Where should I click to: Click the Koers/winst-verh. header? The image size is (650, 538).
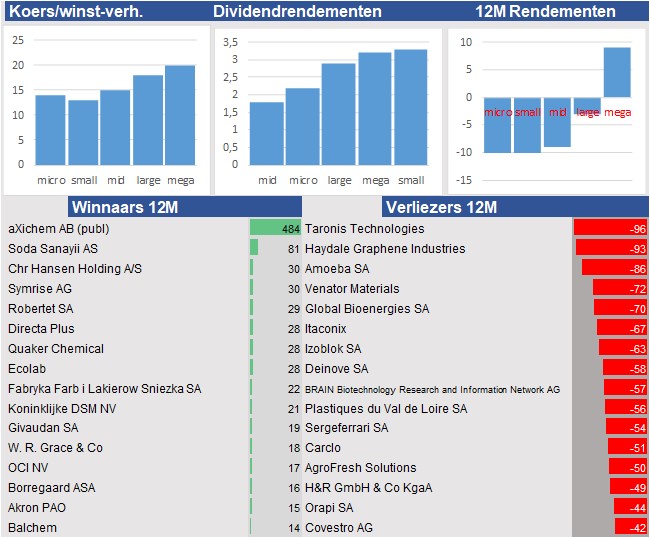pos(76,11)
